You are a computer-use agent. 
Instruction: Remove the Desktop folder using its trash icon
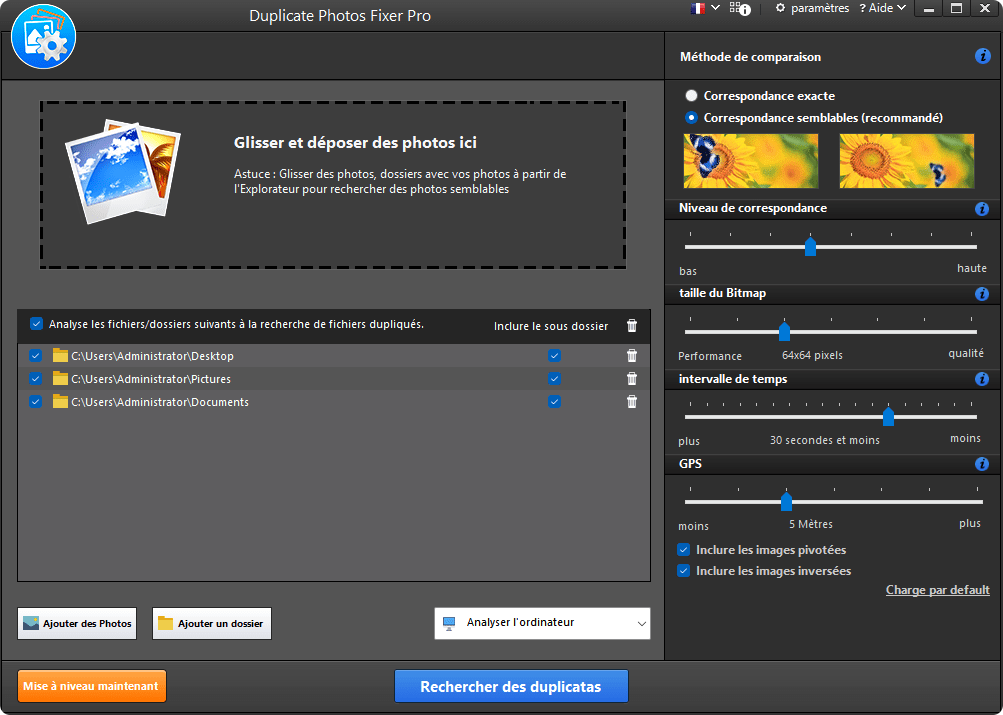(x=631, y=355)
